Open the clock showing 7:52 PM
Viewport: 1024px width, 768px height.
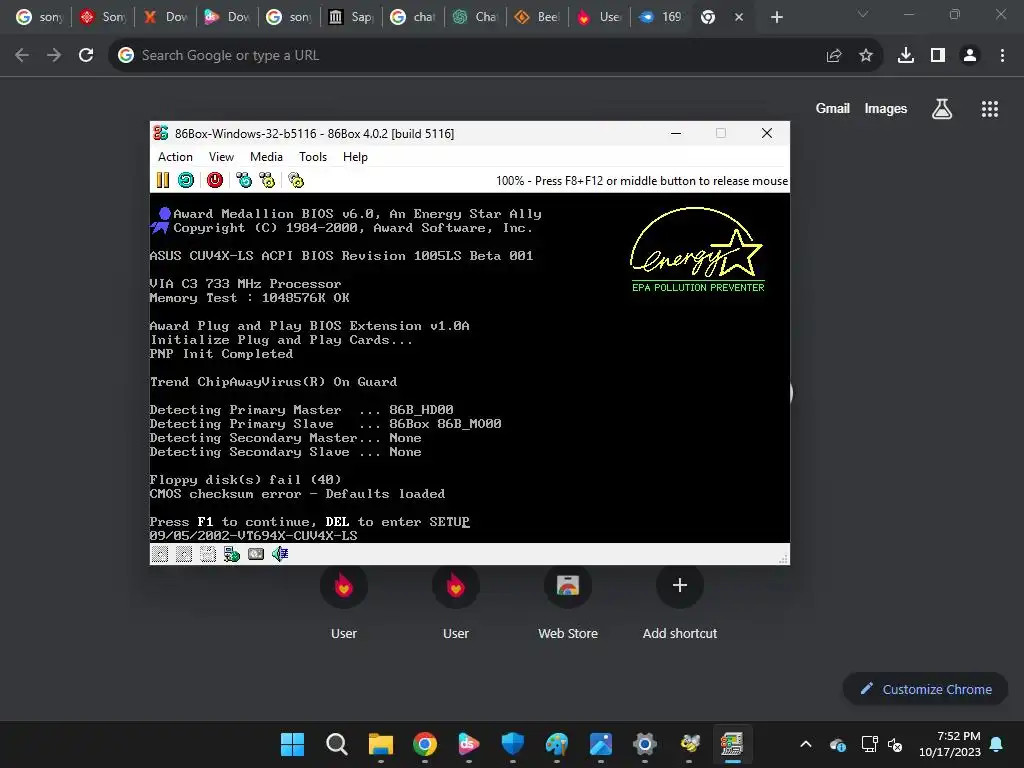pyautogui.click(x=950, y=744)
